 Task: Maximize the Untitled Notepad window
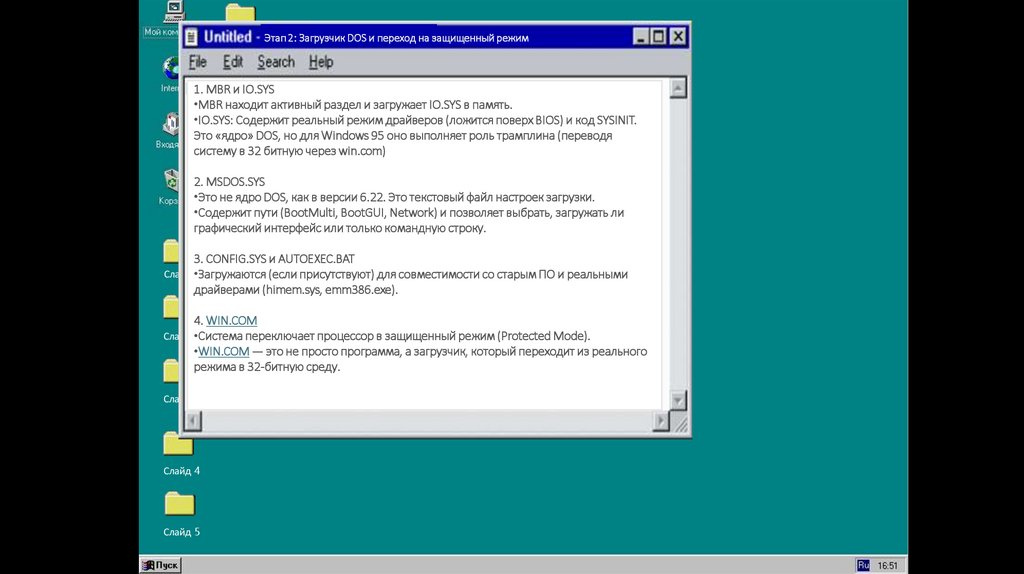658,37
